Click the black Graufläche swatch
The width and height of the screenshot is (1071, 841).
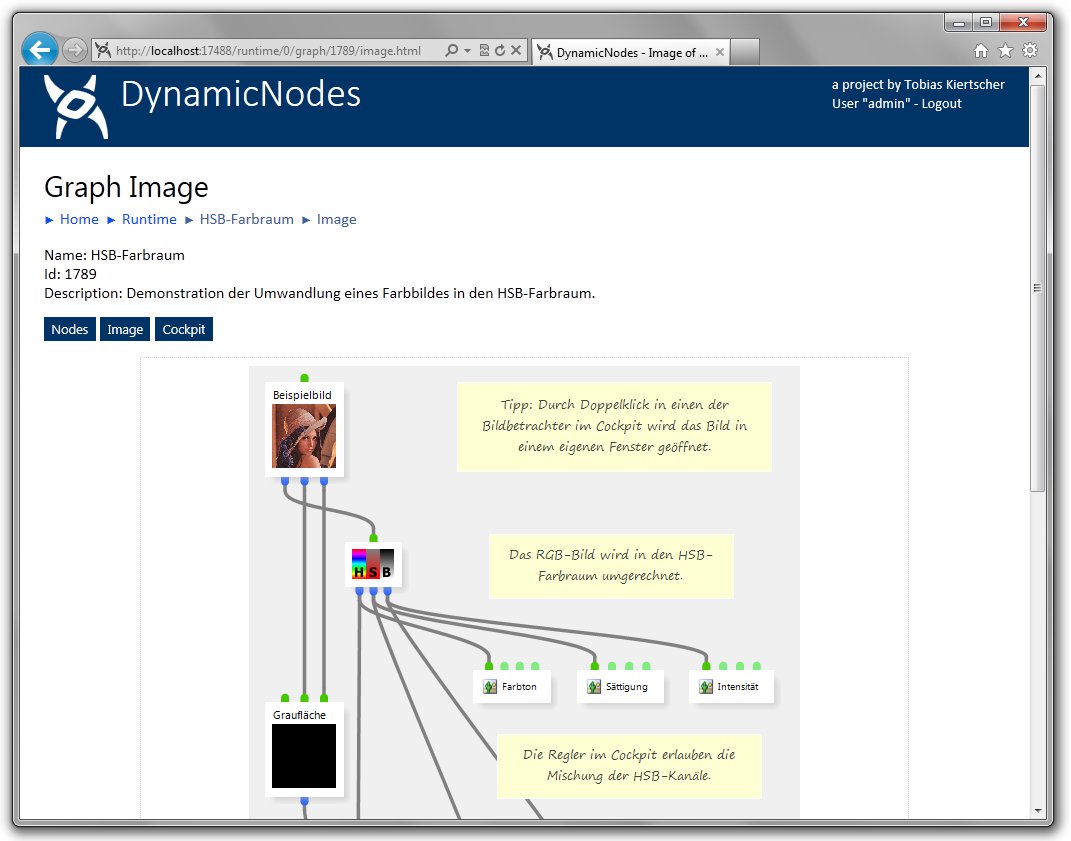pyautogui.click(x=304, y=756)
